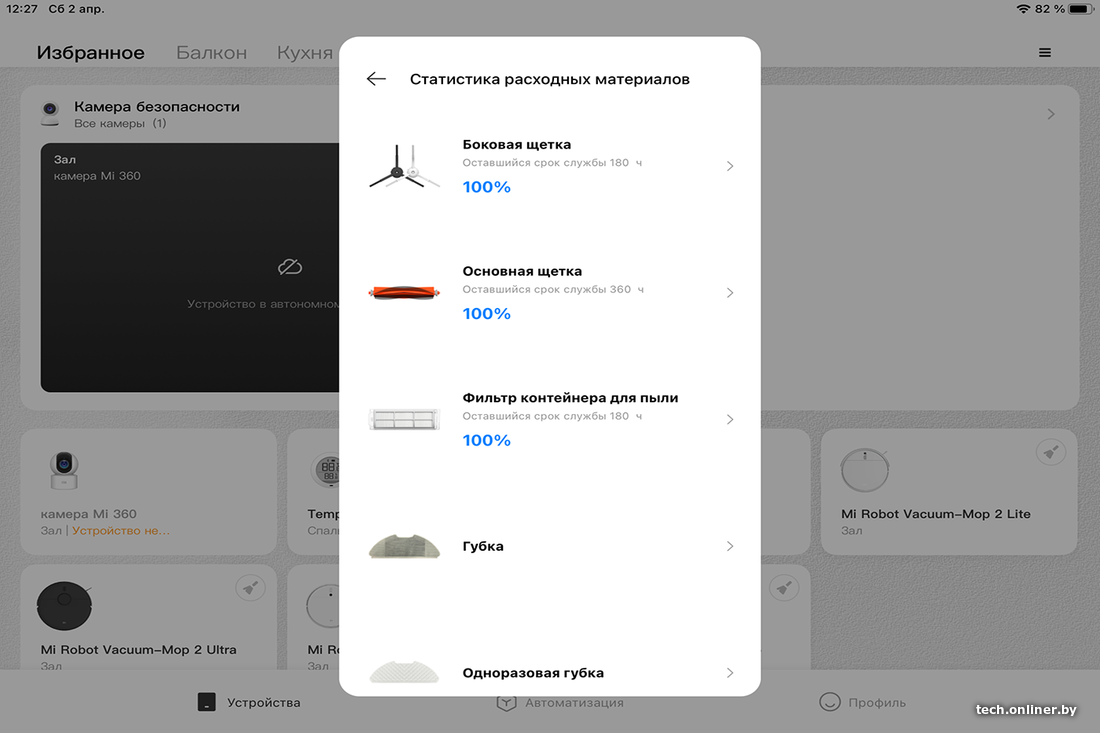The height and width of the screenshot is (733, 1100).
Task: Expand the Губка row chevron
Action: tap(730, 546)
